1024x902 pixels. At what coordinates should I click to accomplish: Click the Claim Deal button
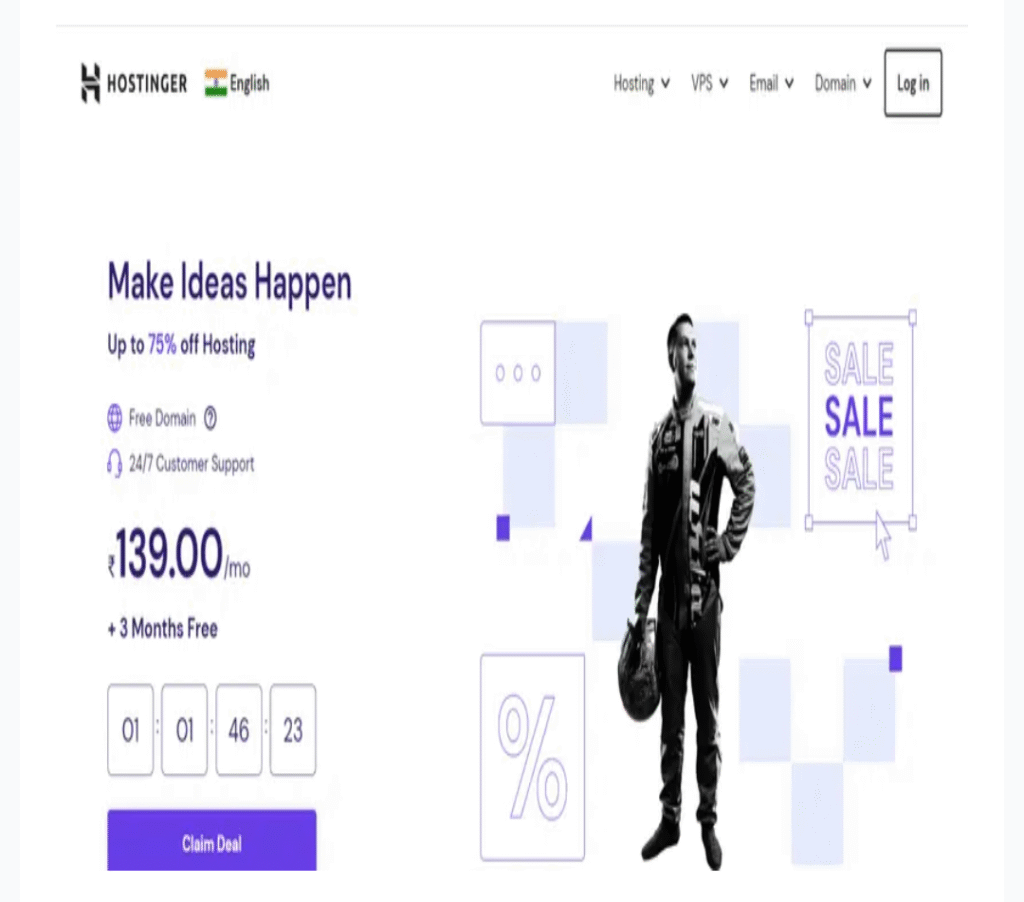(x=212, y=841)
